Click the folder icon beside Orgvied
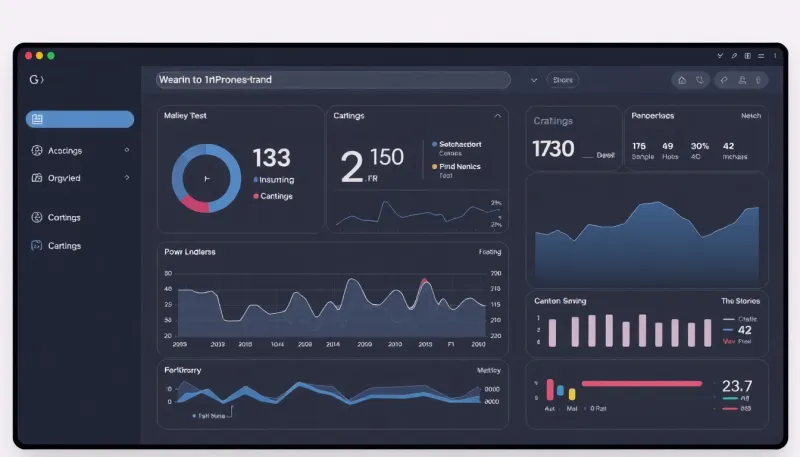 pyautogui.click(x=37, y=177)
